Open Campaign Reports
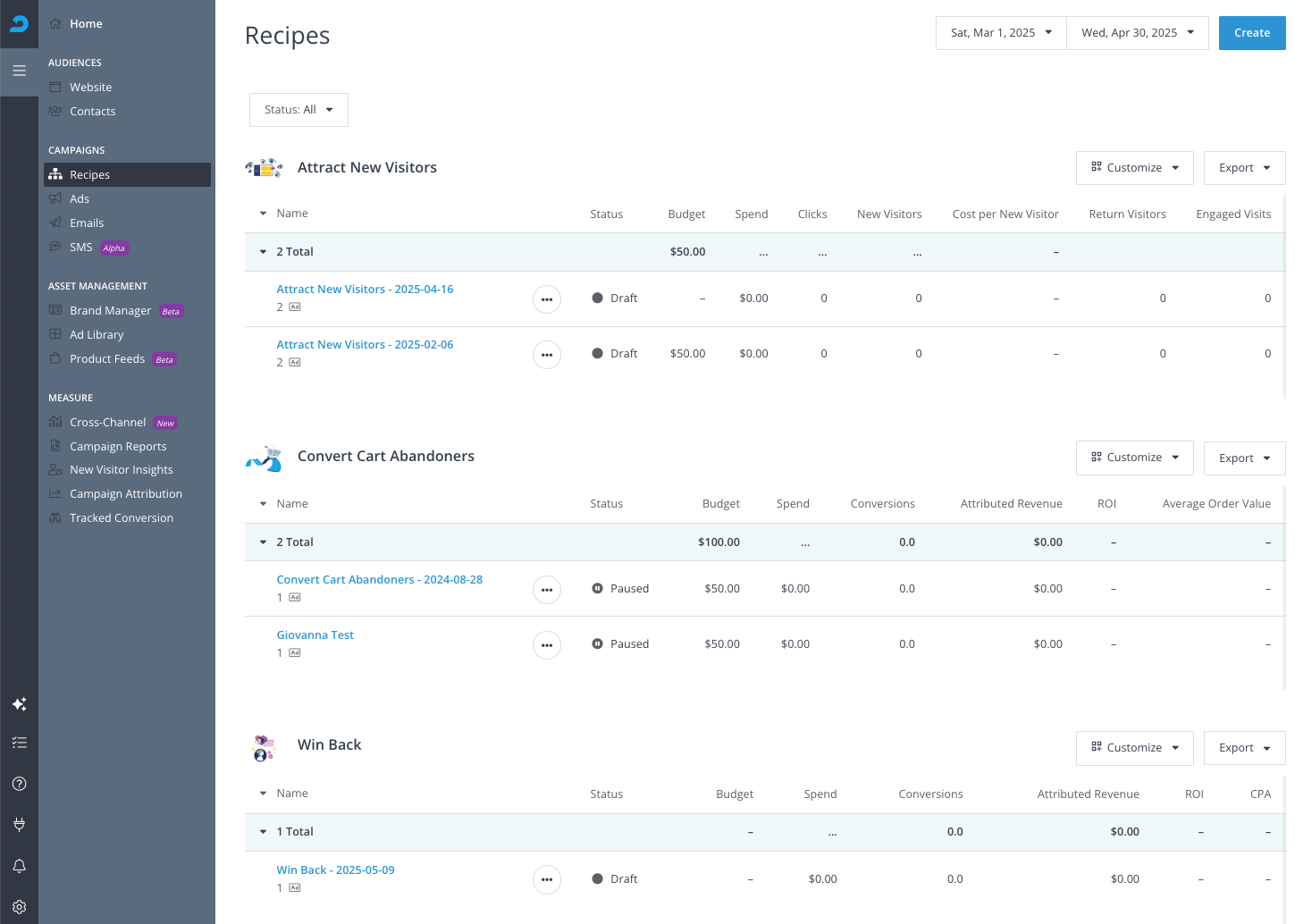This screenshot has width=1295, height=924. coord(118,447)
